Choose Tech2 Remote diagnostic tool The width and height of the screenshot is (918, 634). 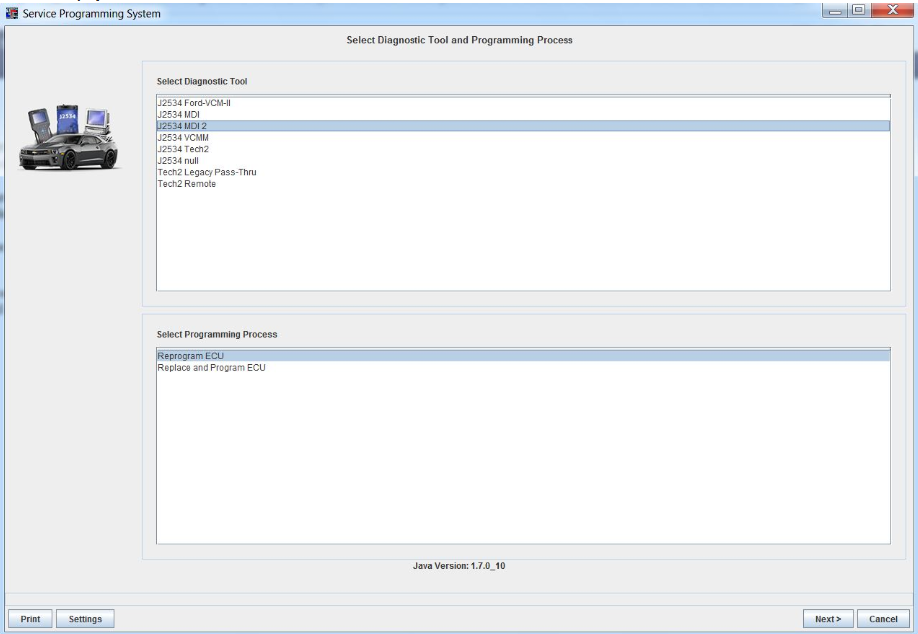(x=186, y=184)
